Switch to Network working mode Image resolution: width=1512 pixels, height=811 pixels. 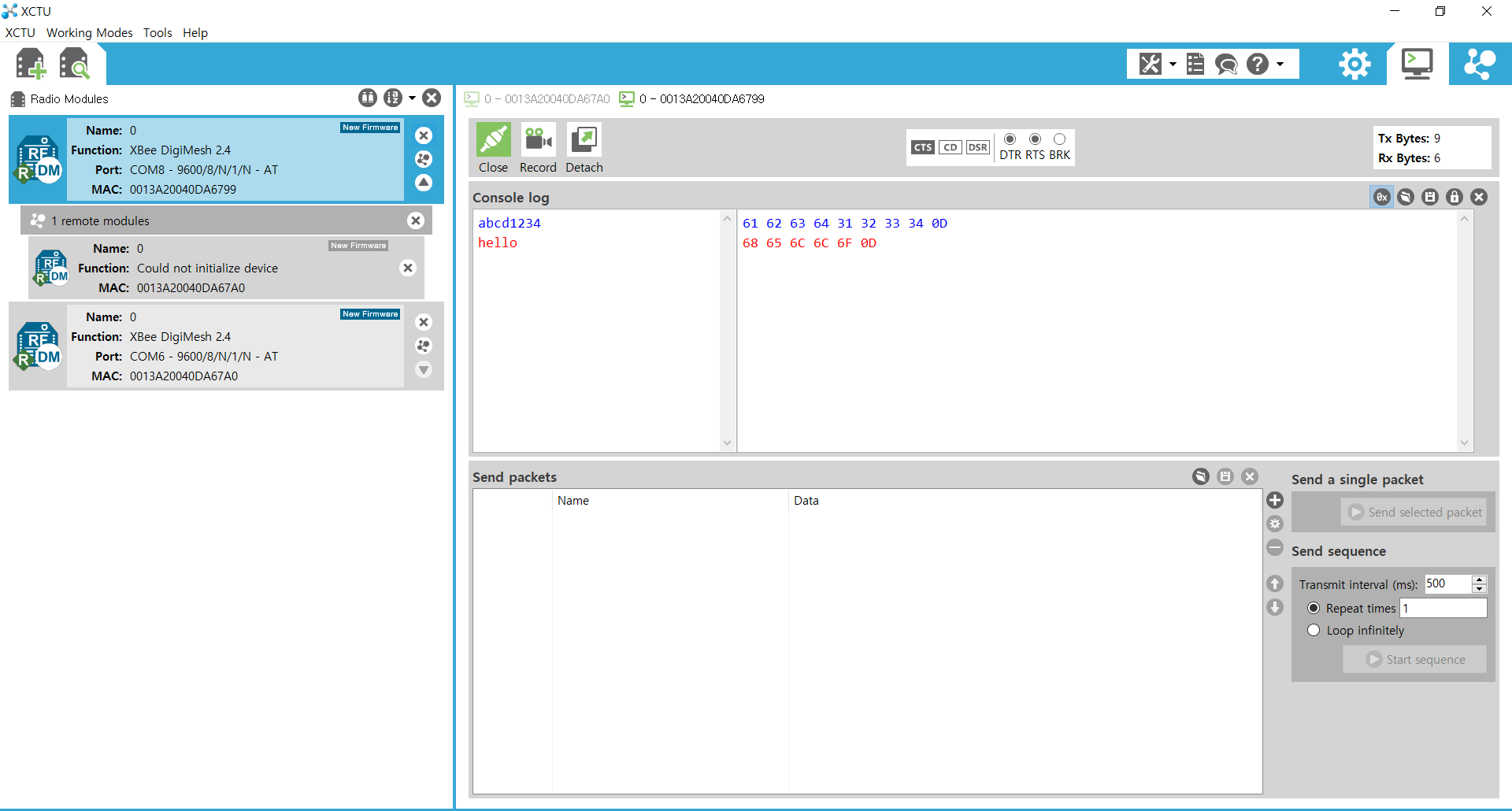tap(1480, 64)
